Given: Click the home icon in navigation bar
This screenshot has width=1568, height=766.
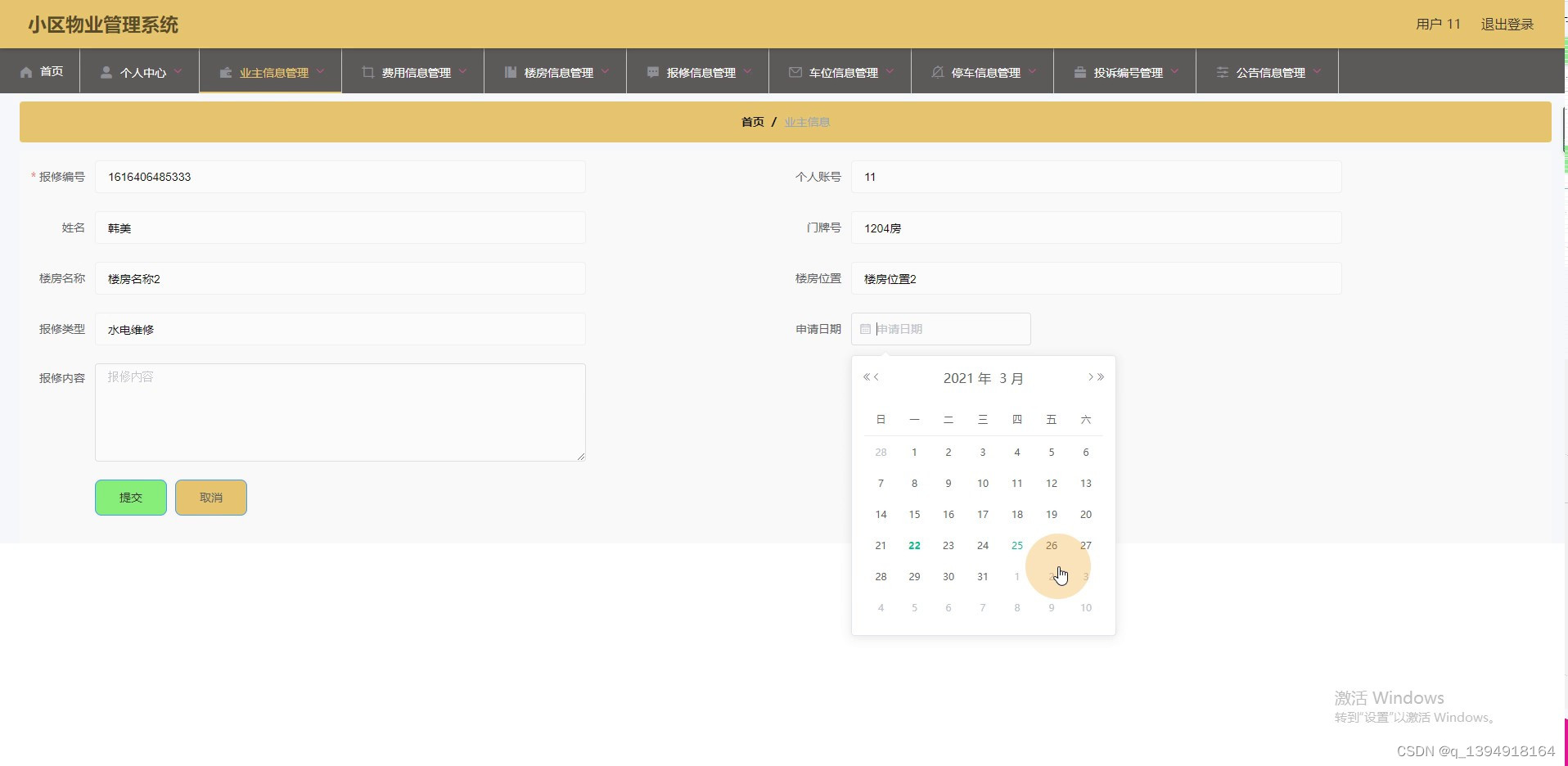Looking at the screenshot, I should coord(26,72).
